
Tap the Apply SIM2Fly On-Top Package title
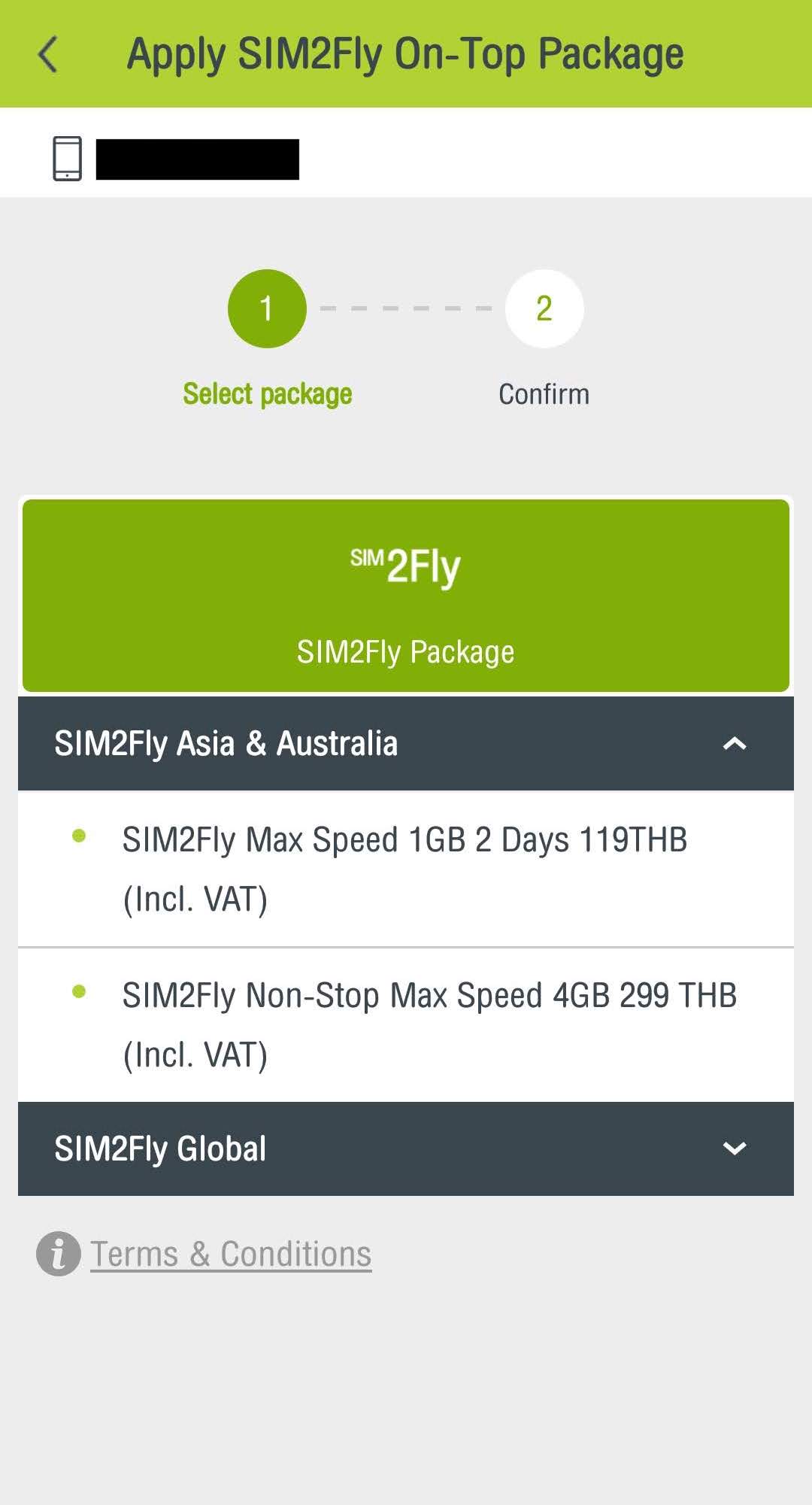(x=405, y=54)
